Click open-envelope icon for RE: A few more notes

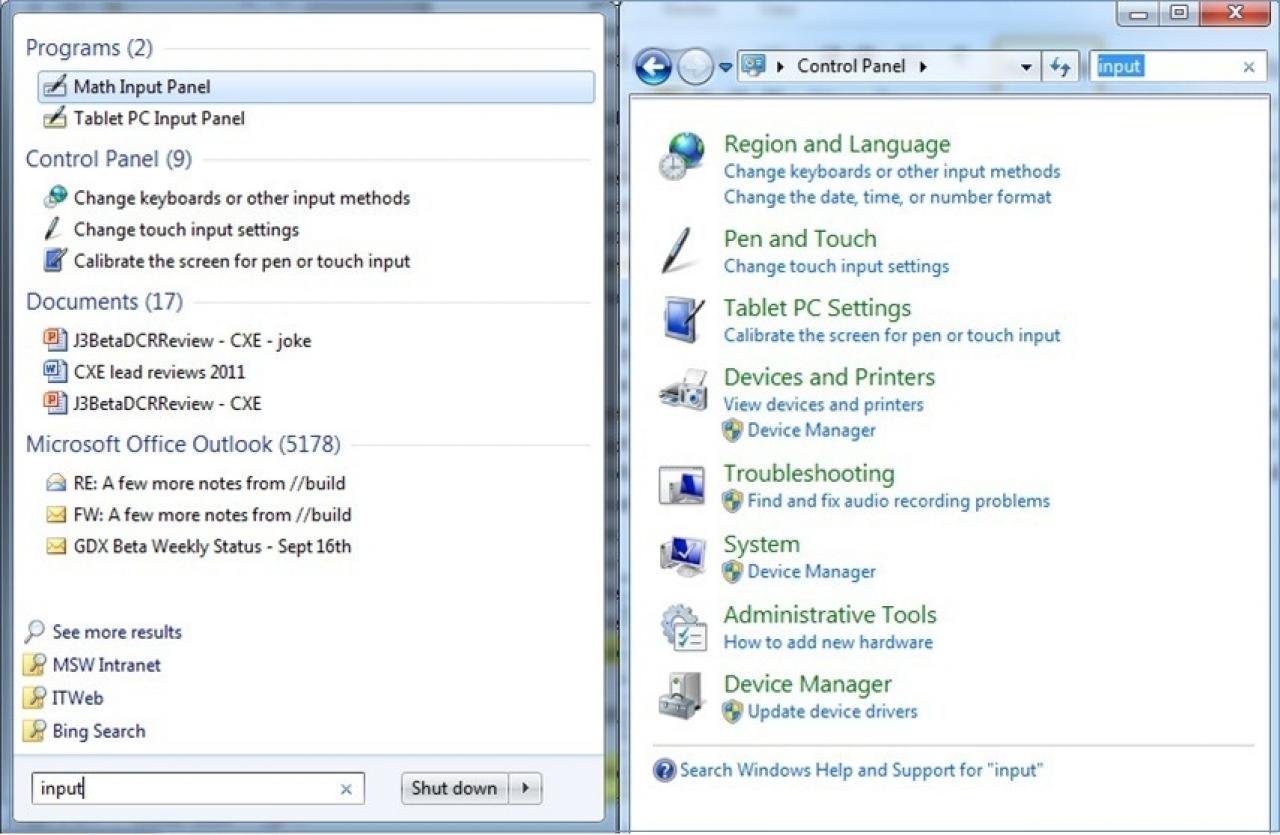pos(56,483)
